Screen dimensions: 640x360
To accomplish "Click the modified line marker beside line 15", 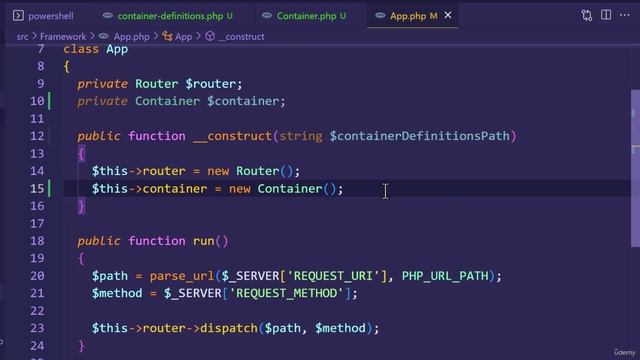I will point(50,189).
